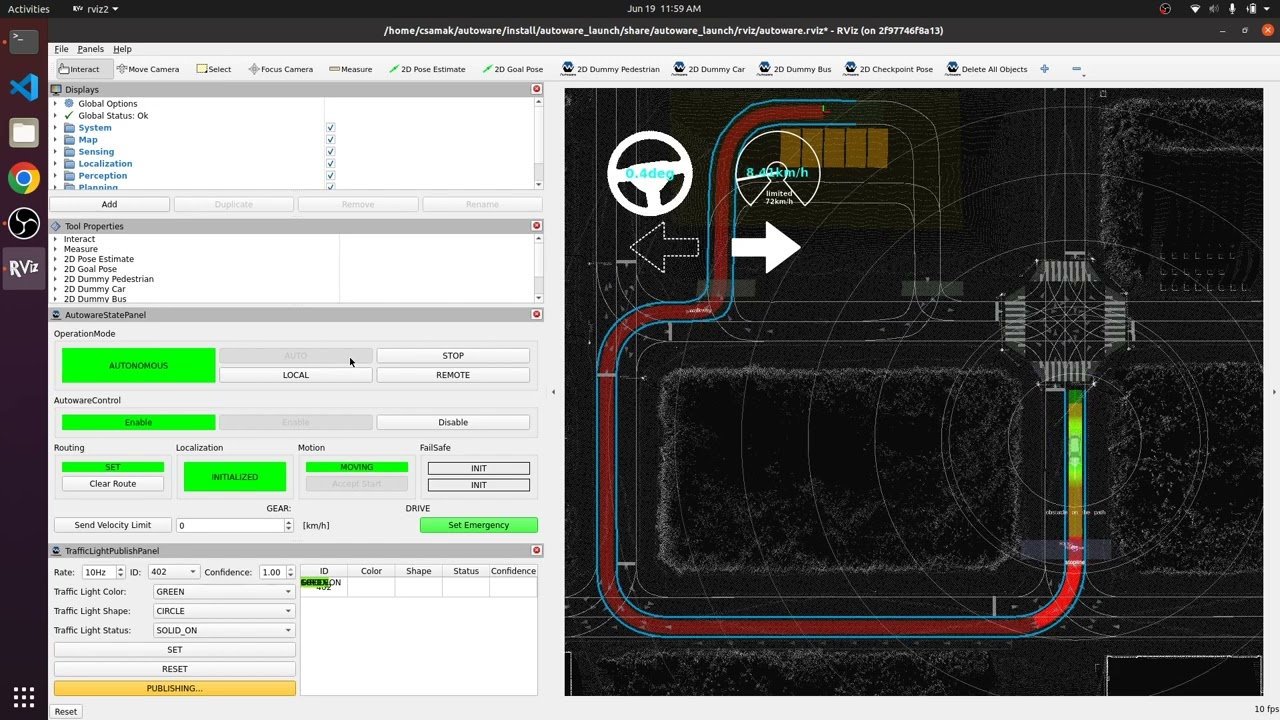Expand the Global Options tree item
The image size is (1280, 720).
(x=56, y=103)
